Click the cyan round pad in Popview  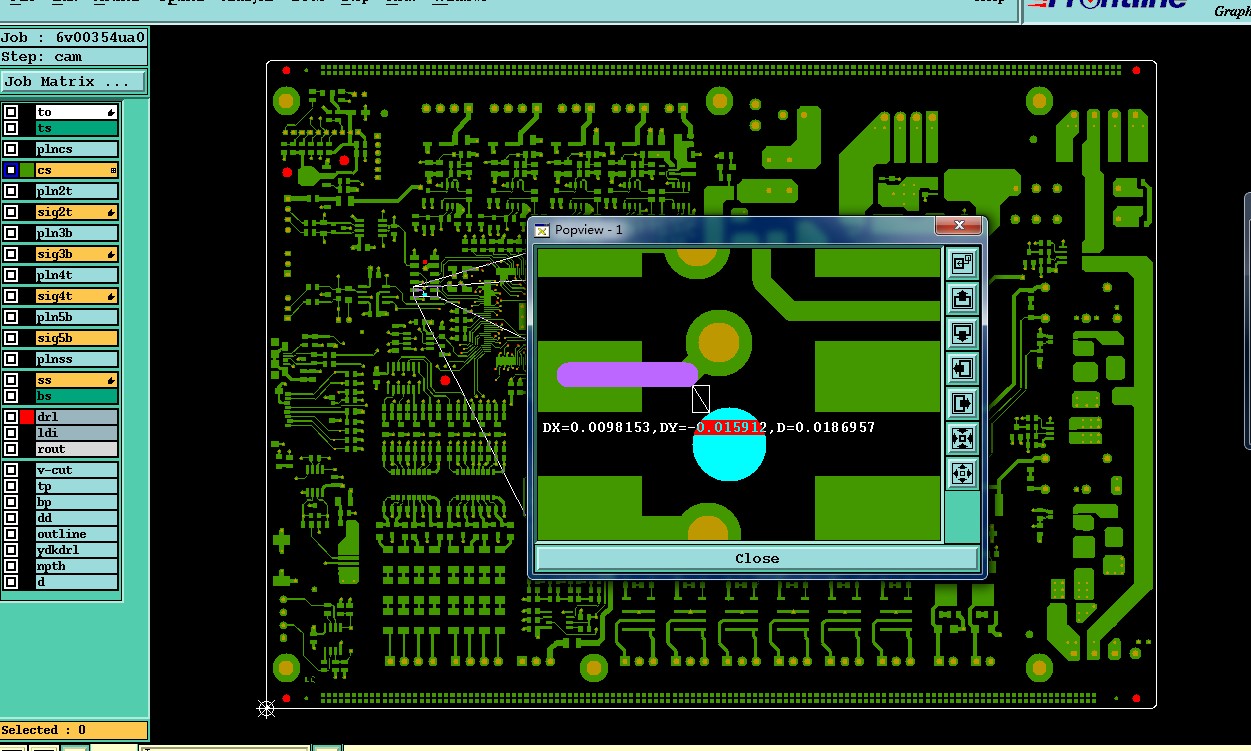pos(729,445)
